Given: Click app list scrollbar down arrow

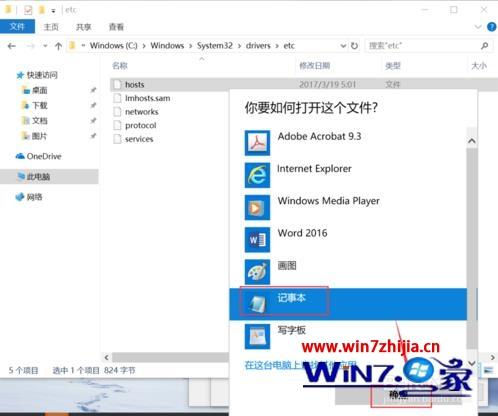Looking at the screenshot, I should click(472, 363).
